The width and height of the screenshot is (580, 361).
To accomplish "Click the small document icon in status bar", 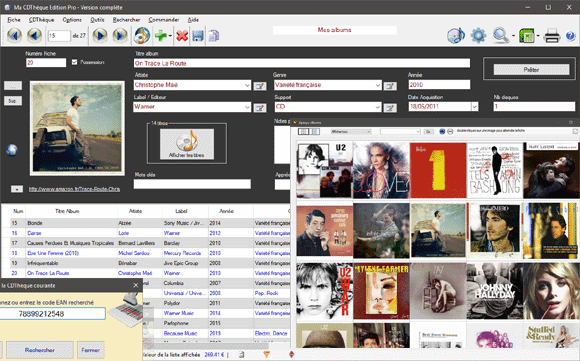I will pos(241,354).
